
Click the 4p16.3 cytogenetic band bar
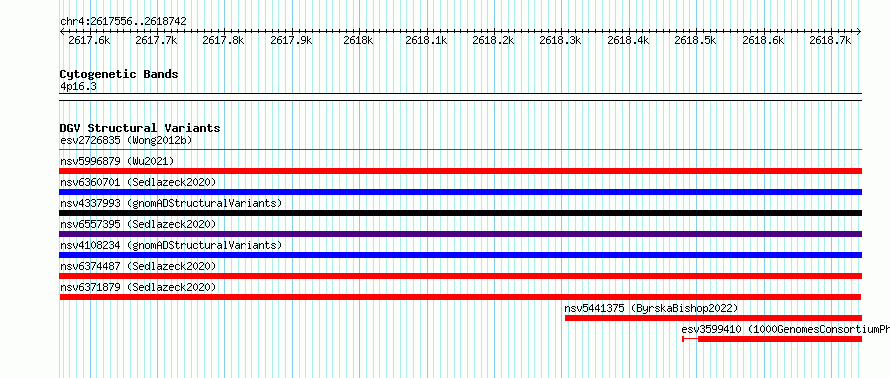point(461,97)
